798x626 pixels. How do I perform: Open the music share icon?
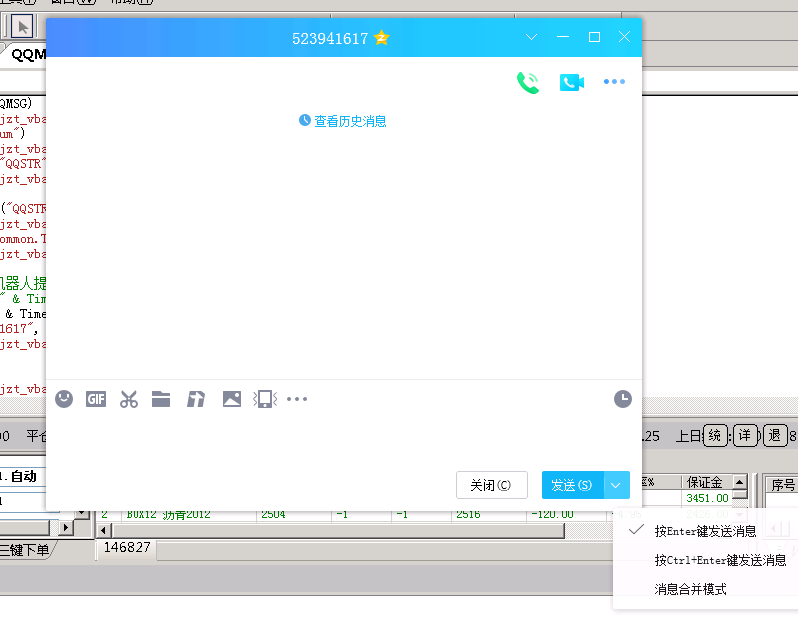click(196, 399)
